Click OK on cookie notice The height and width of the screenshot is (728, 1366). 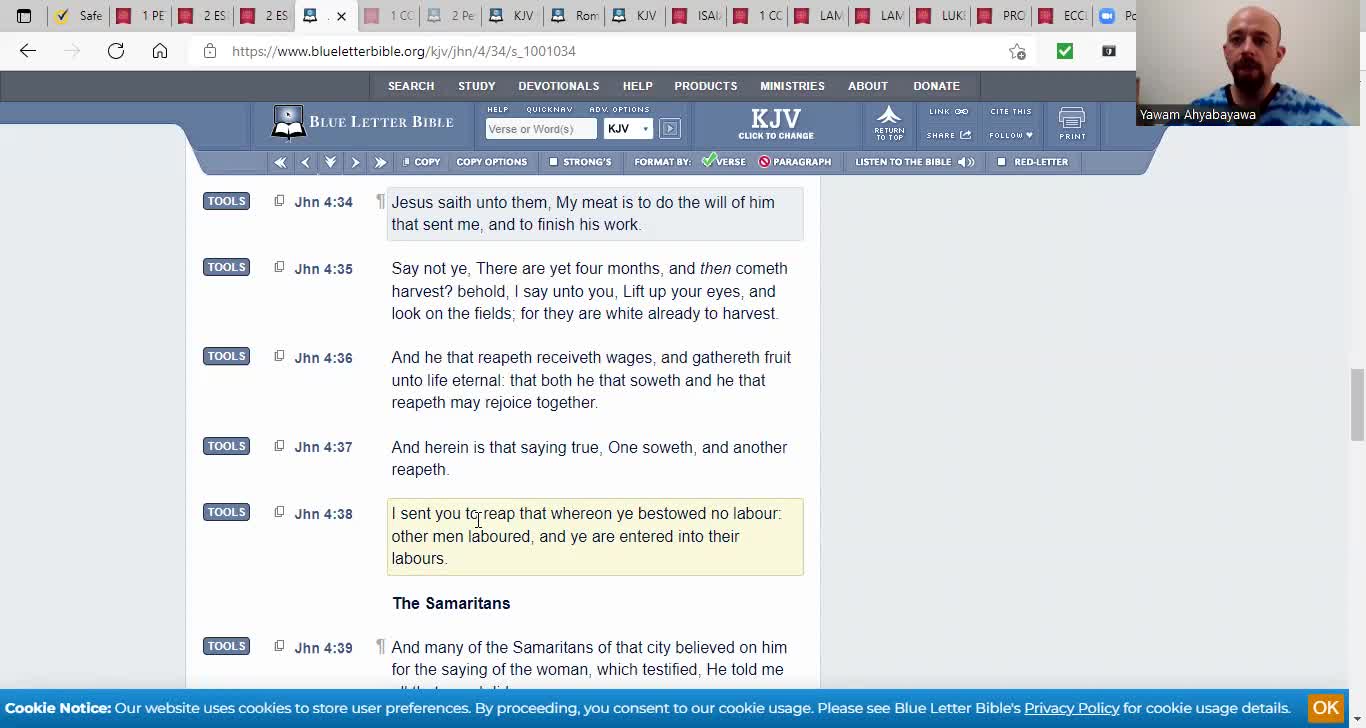coord(1326,708)
